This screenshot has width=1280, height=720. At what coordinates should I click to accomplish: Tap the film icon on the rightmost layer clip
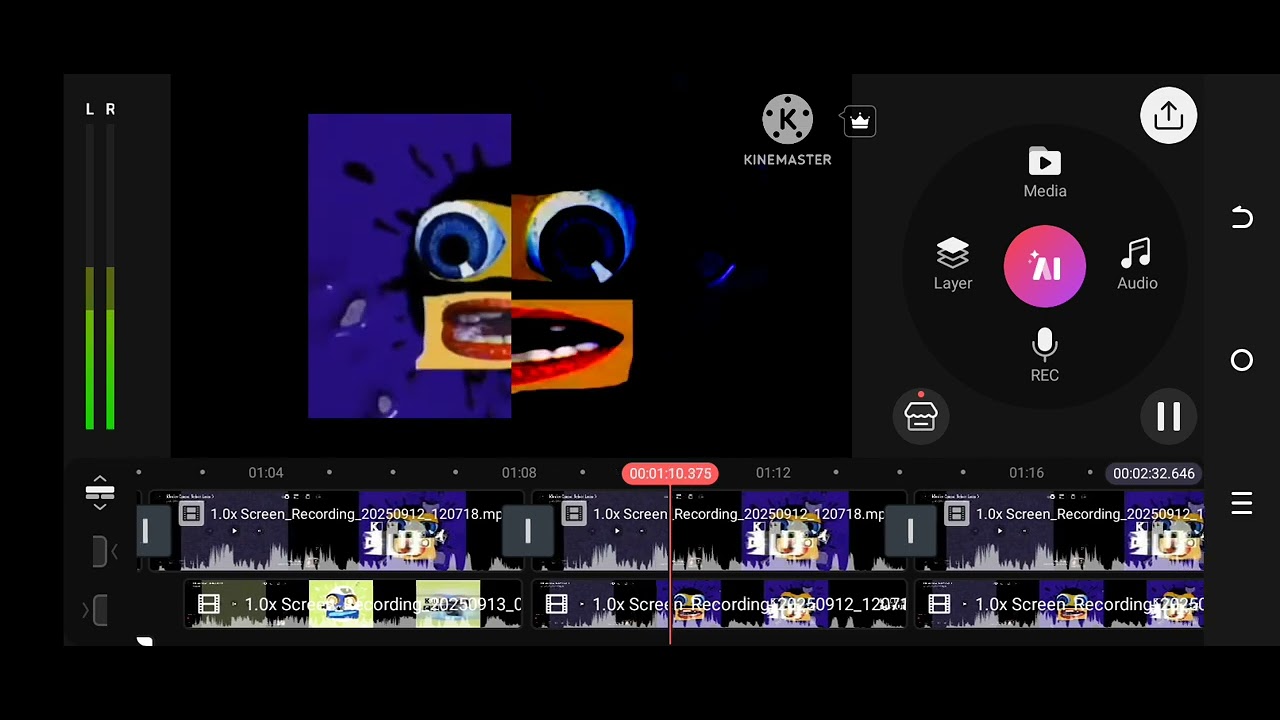(939, 604)
